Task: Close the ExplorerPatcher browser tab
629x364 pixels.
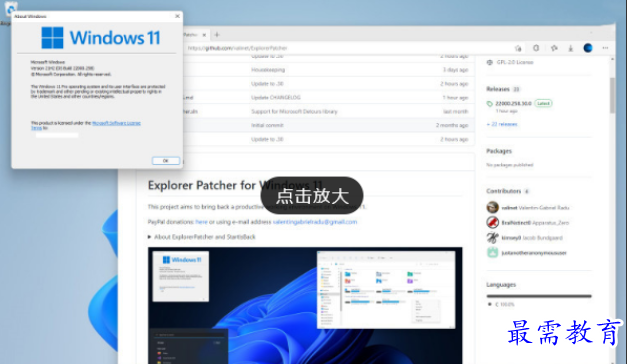Action: click(204, 35)
